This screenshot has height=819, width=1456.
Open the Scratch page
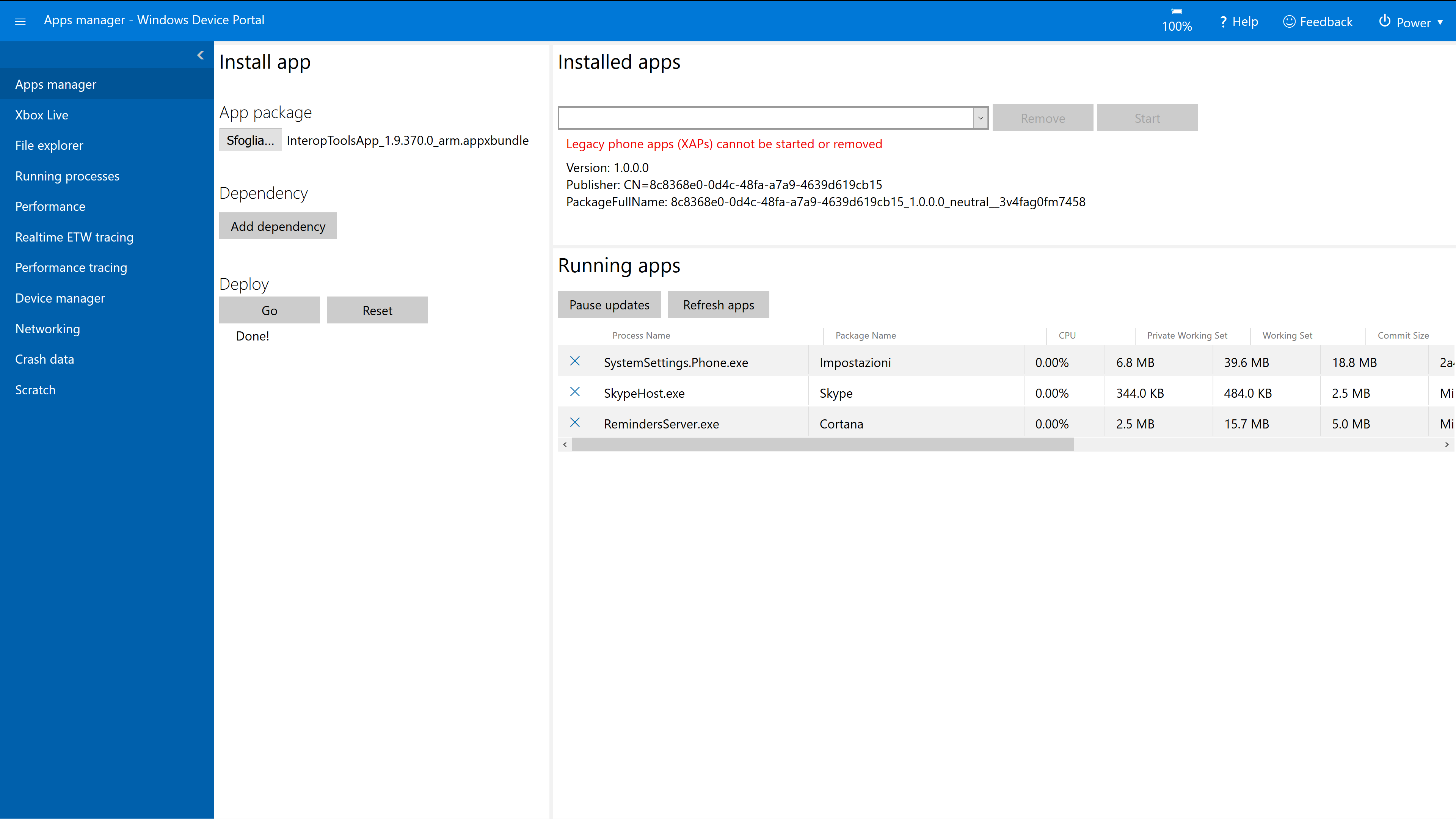click(107, 389)
